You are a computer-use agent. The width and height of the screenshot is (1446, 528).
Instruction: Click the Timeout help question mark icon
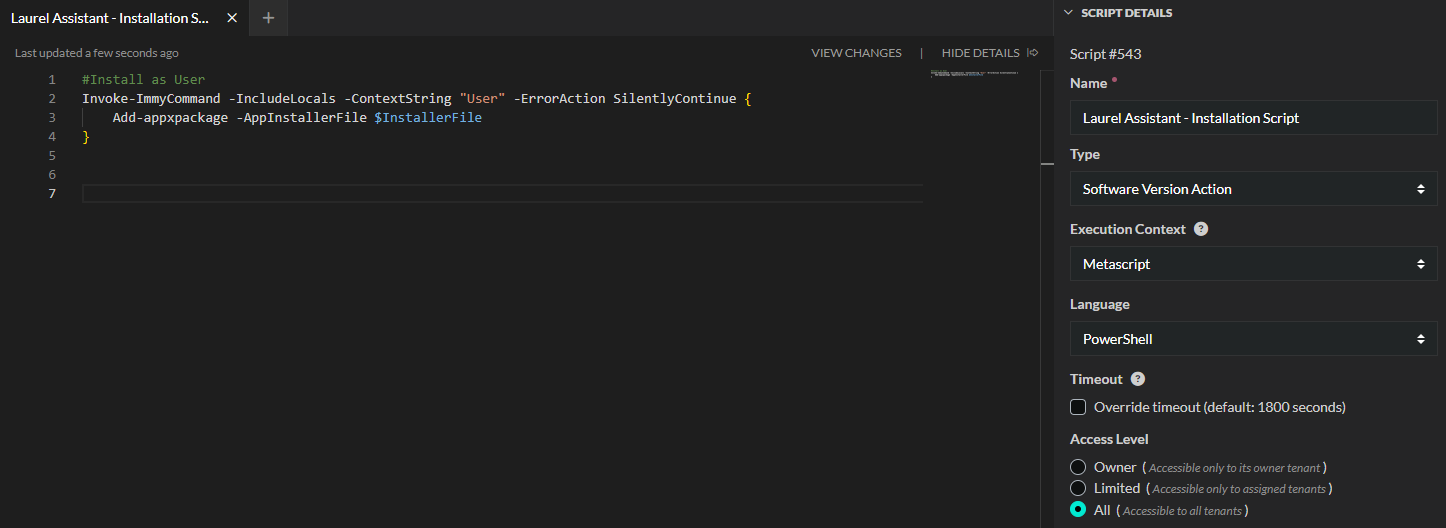pos(1138,379)
